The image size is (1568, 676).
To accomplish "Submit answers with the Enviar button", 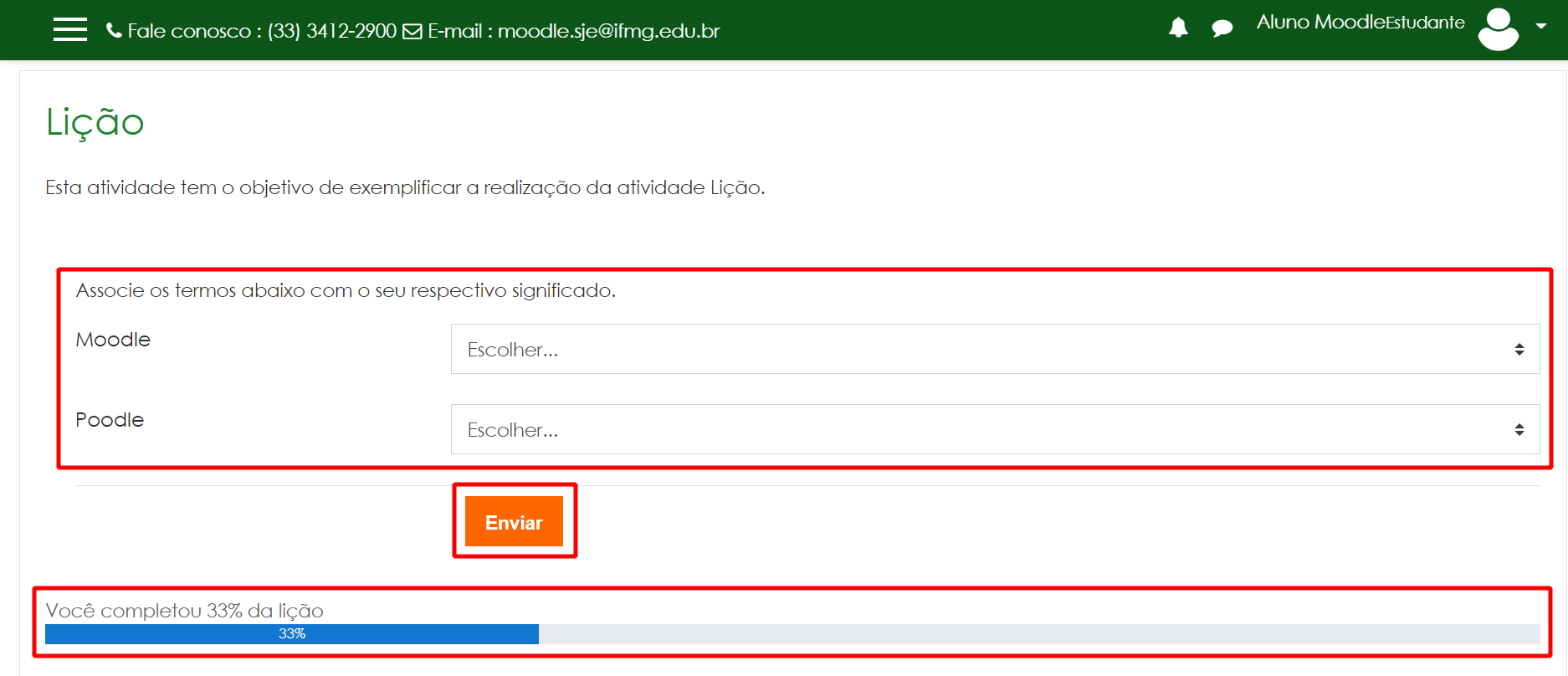I will [514, 521].
